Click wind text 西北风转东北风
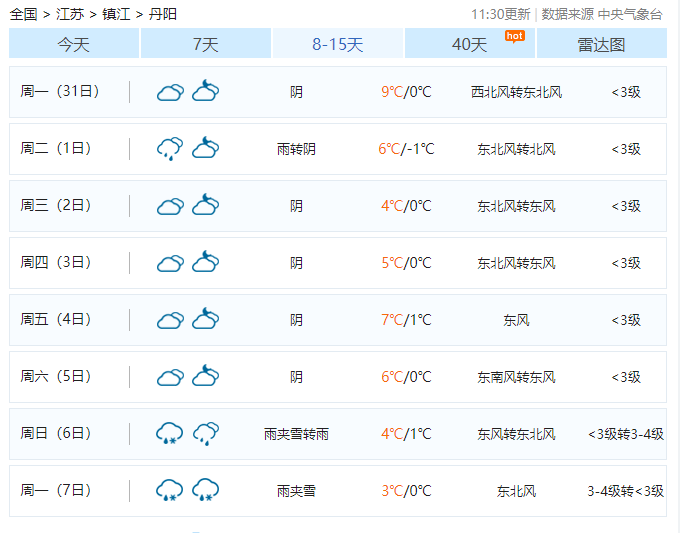This screenshot has width=680, height=533. pyautogui.click(x=517, y=92)
